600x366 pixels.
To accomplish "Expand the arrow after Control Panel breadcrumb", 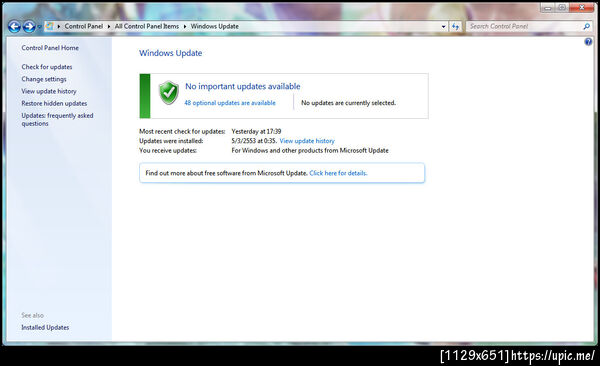I will click(x=109, y=26).
